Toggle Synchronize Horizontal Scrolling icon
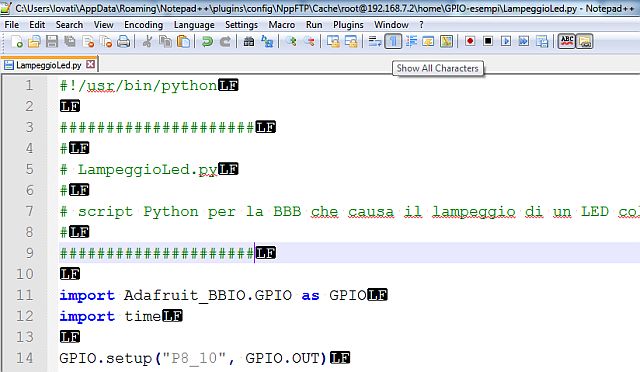Screen dimensions: 640x372 pyautogui.click(x=351, y=41)
